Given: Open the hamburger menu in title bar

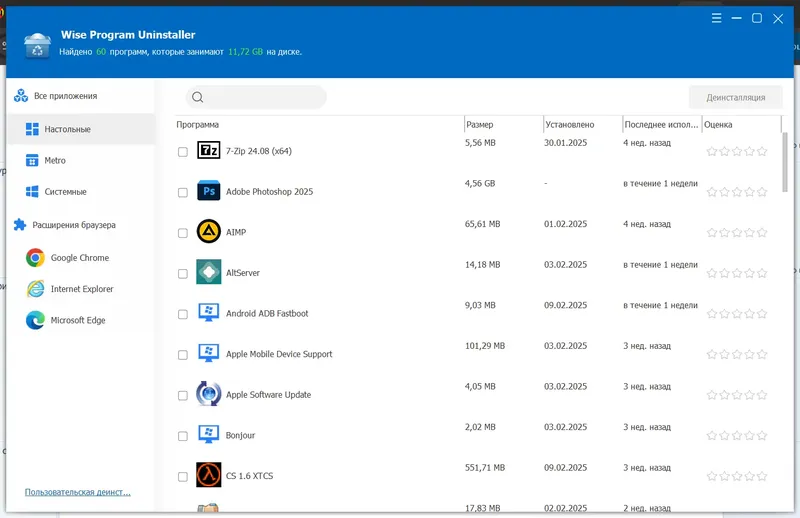Looking at the screenshot, I should (716, 18).
